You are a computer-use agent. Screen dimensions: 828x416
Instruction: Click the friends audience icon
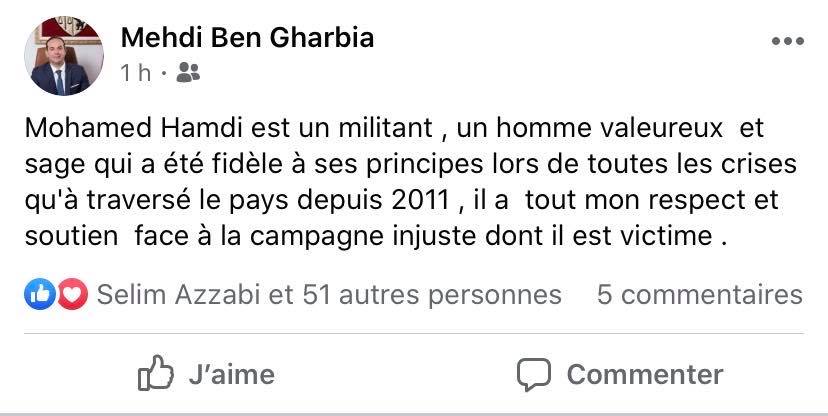187,72
